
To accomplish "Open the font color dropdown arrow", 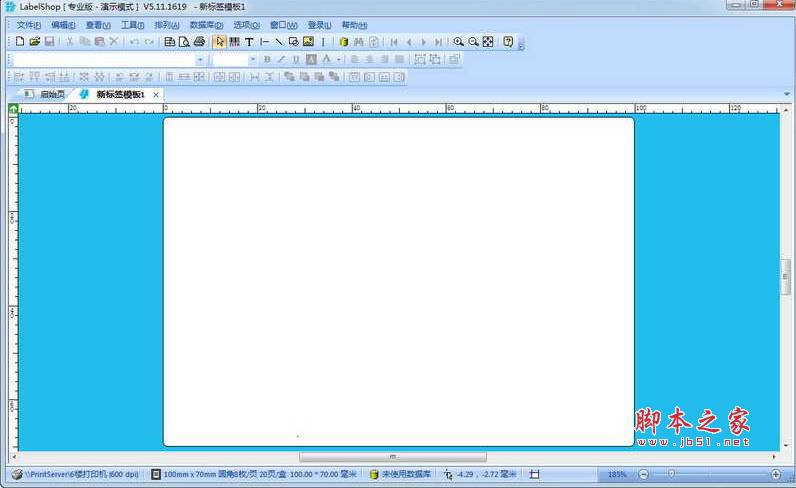I will (339, 60).
